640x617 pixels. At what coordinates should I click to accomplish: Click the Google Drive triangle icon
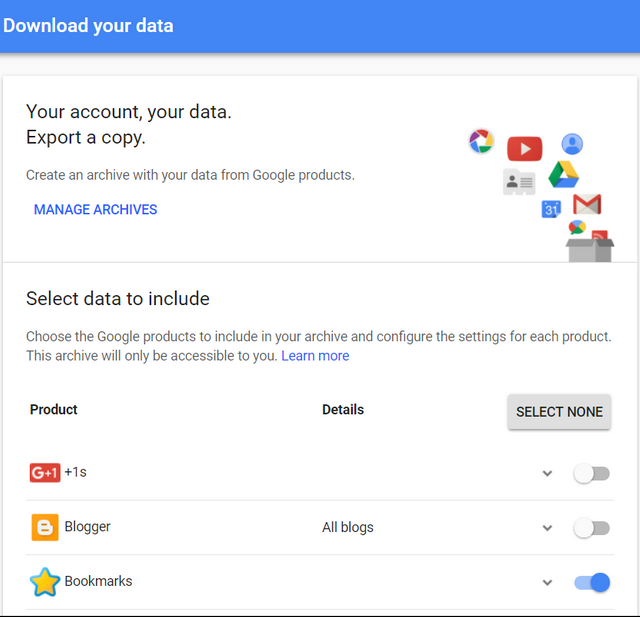[x=563, y=174]
